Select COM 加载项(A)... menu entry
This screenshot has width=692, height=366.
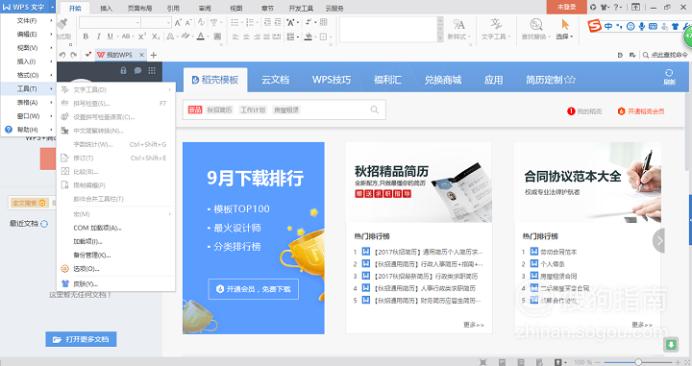[x=116, y=228]
